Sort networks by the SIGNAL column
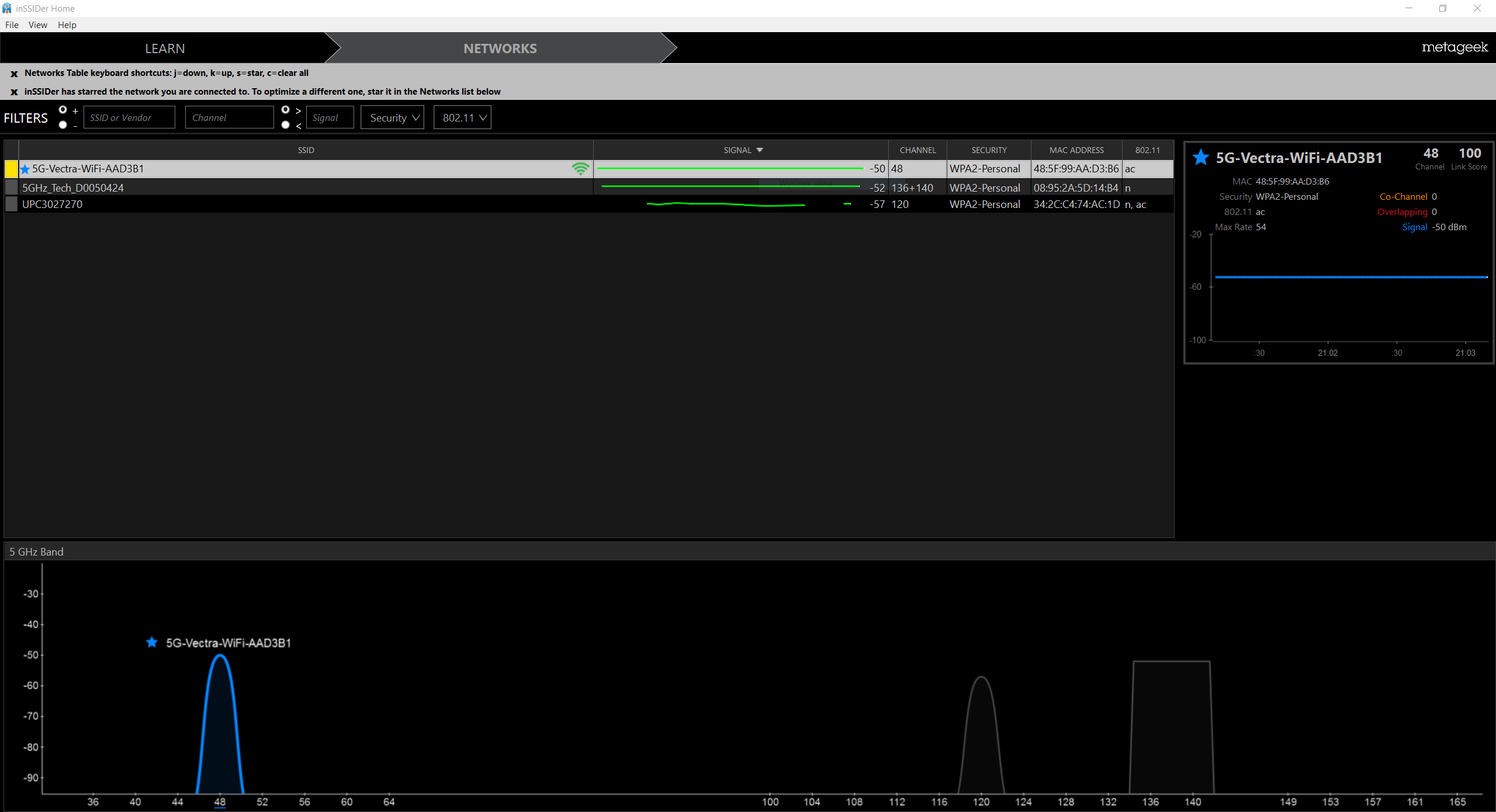 741,150
